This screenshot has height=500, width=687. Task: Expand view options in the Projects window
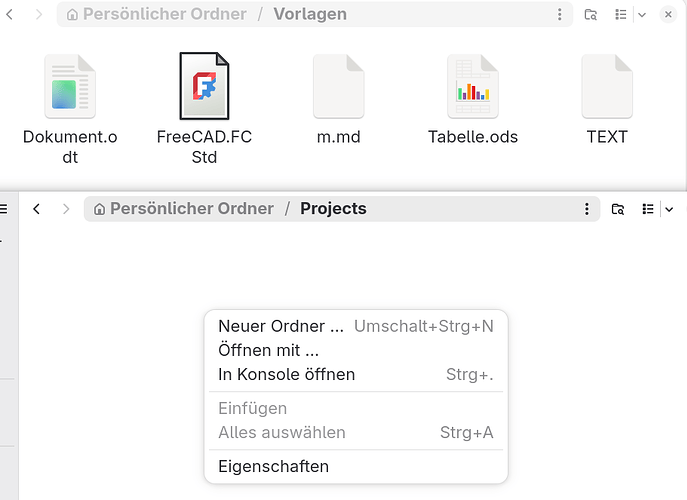click(669, 209)
